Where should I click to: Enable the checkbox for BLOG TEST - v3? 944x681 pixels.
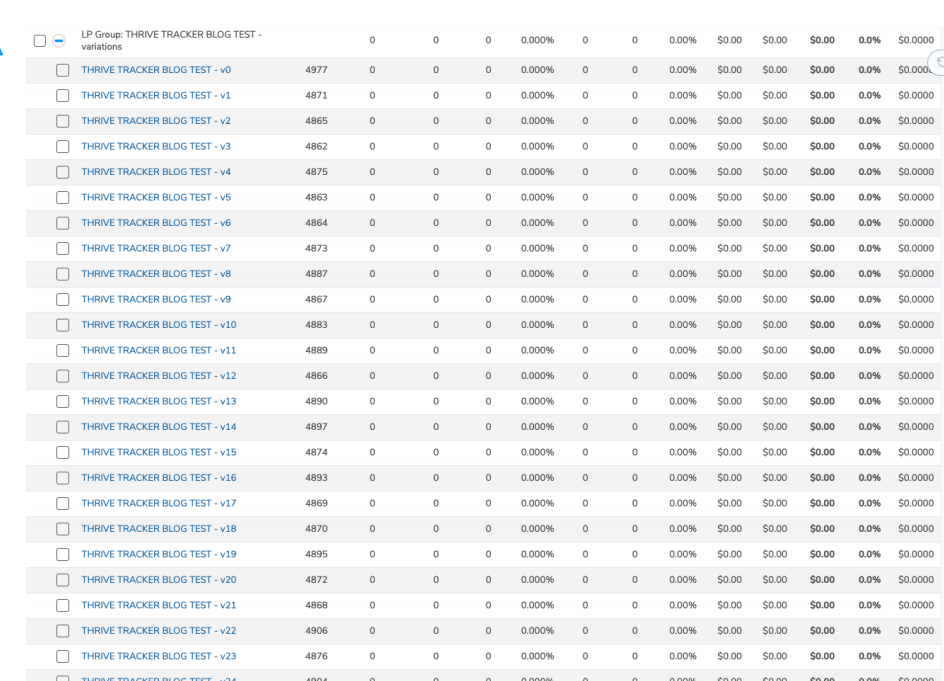coord(63,147)
